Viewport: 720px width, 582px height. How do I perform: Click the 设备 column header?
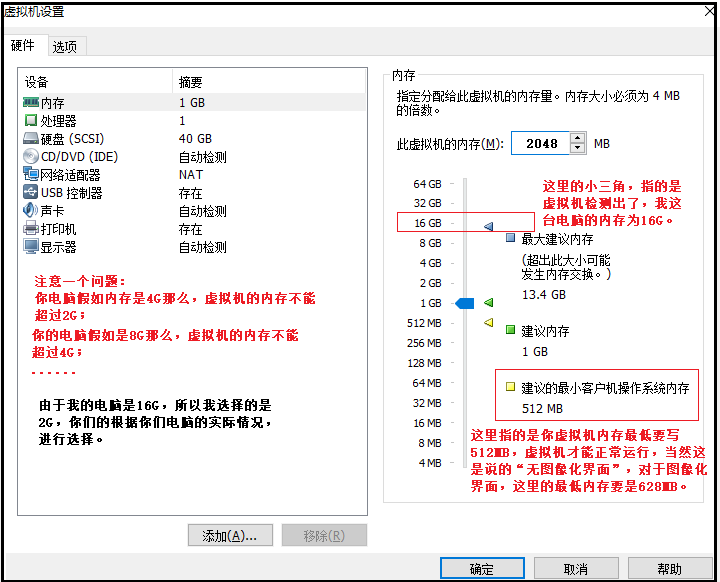[x=36, y=82]
